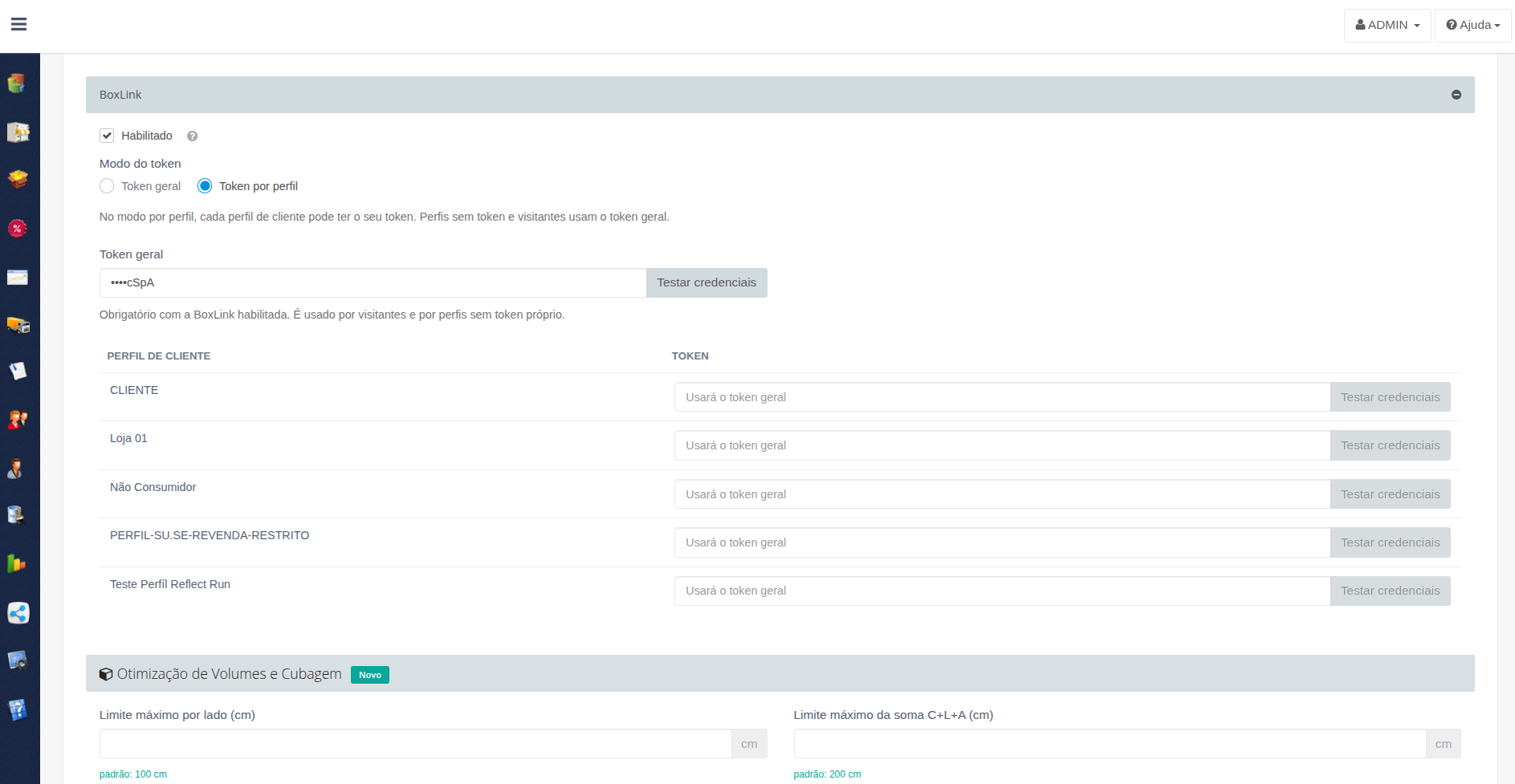1515x784 pixels.
Task: Focus the Limite máximo da soma C+L+A field
Action: pos(1110,744)
